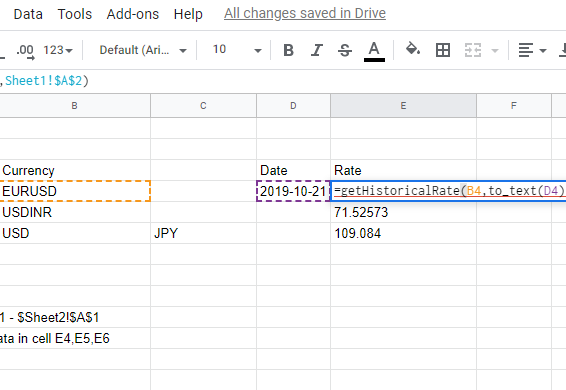The height and width of the screenshot is (390, 566).
Task: Open the Data menu
Action: (28, 14)
